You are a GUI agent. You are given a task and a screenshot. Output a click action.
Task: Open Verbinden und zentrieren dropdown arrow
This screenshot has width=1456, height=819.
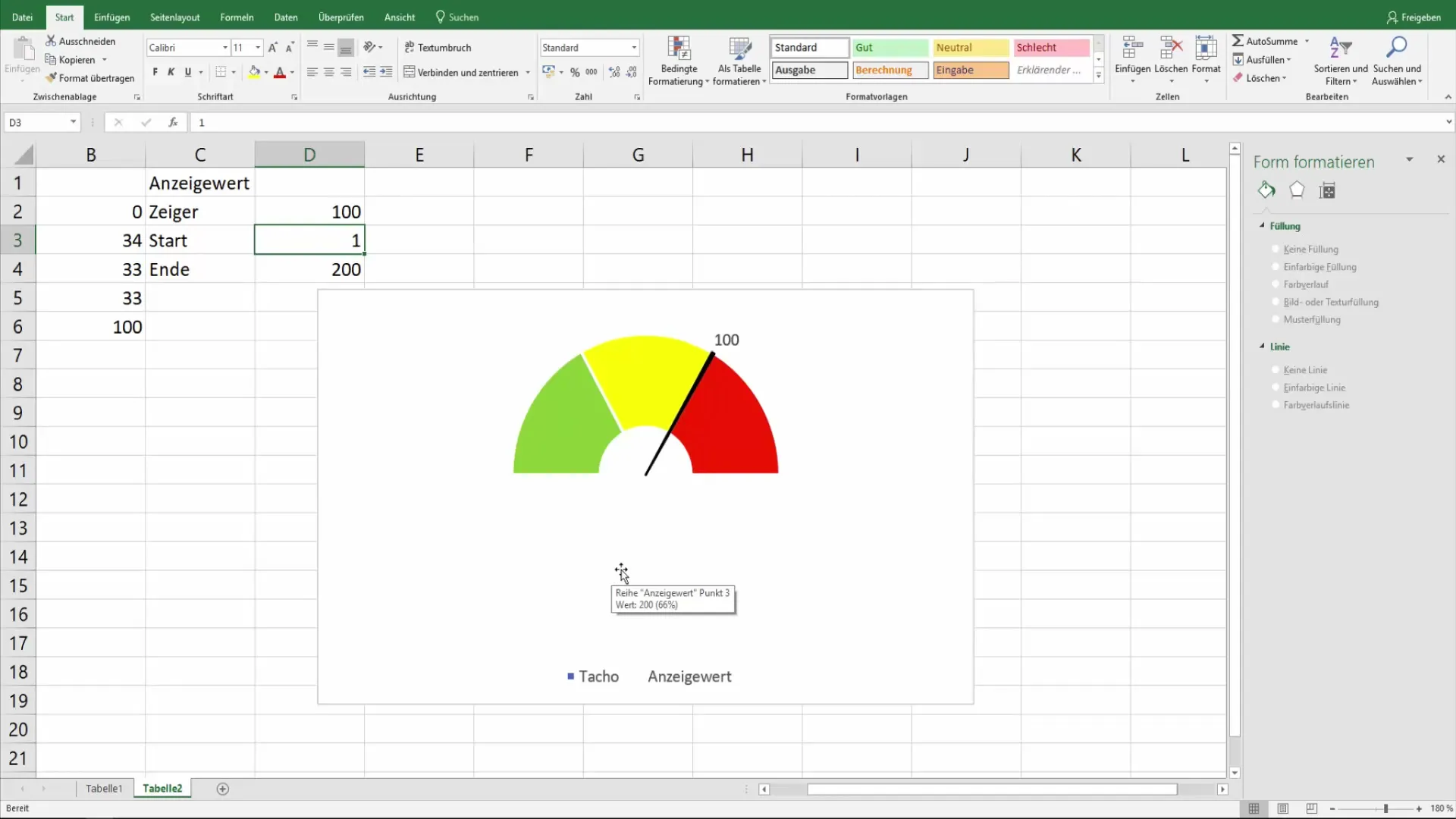click(528, 72)
